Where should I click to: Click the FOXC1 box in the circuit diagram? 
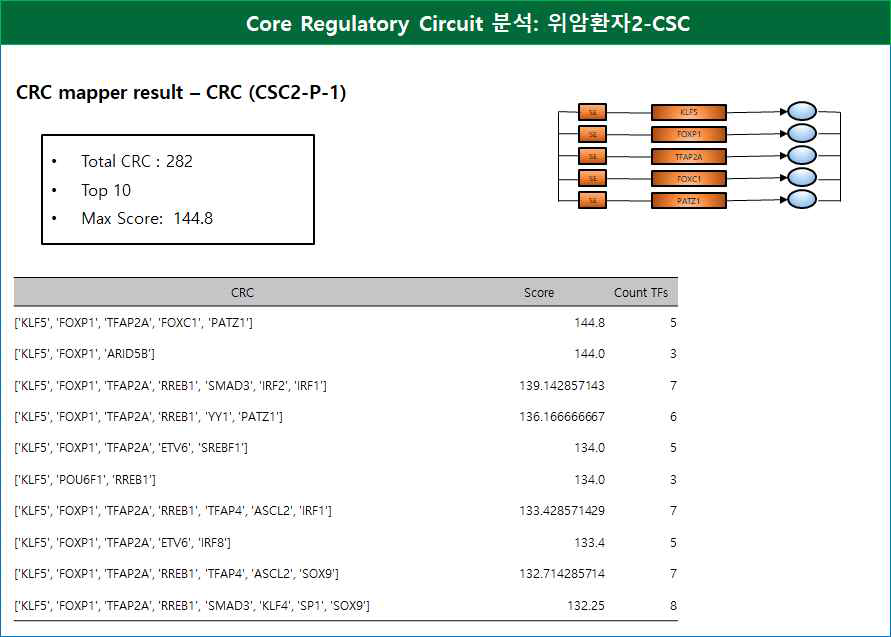click(x=689, y=178)
